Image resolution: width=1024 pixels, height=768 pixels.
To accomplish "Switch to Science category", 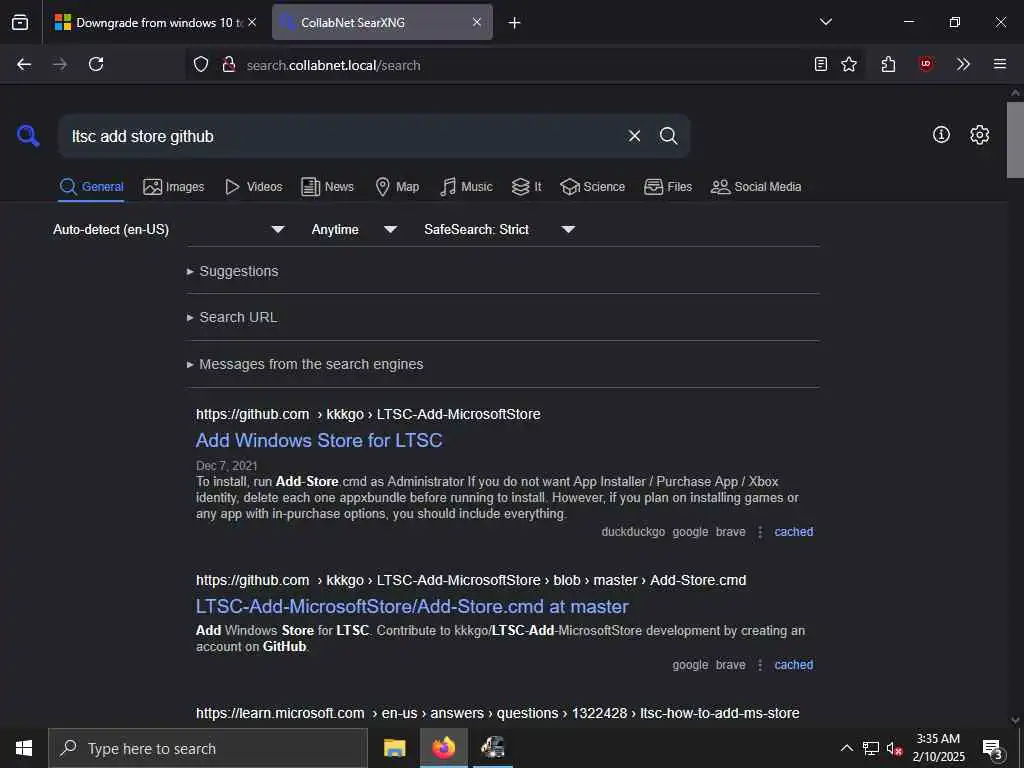I will click(x=593, y=187).
